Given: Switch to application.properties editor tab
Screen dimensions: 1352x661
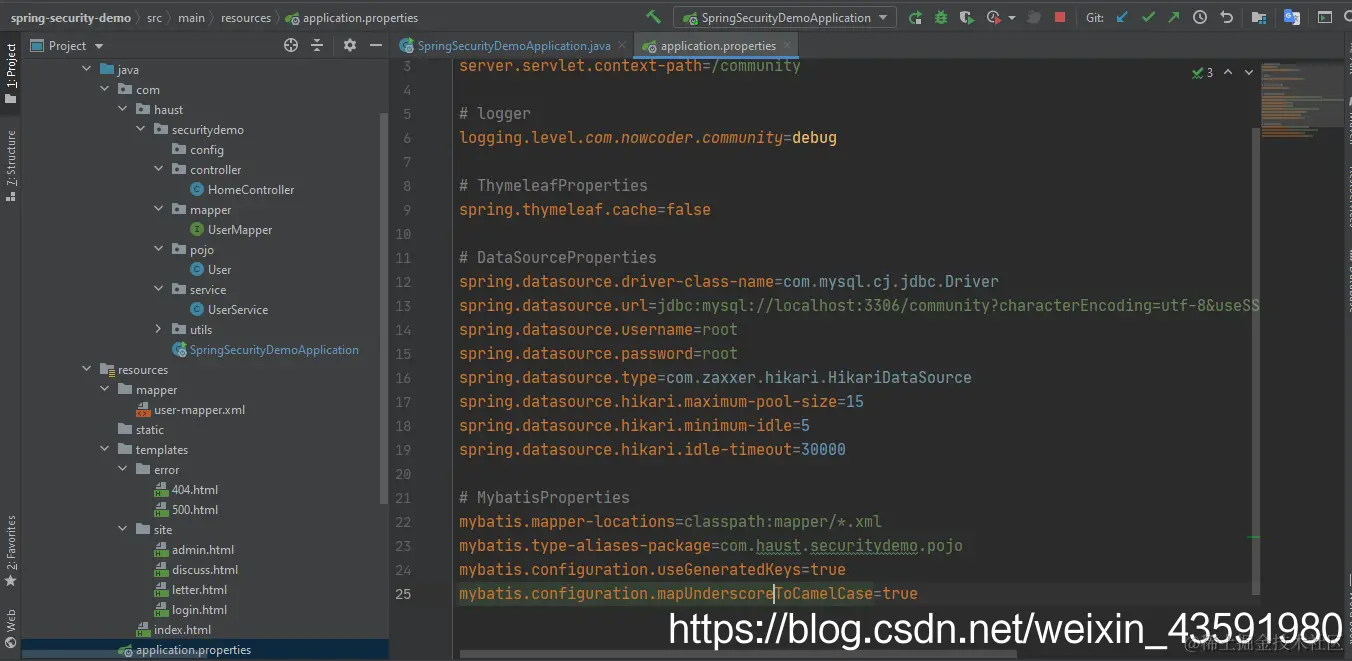Looking at the screenshot, I should tap(717, 46).
